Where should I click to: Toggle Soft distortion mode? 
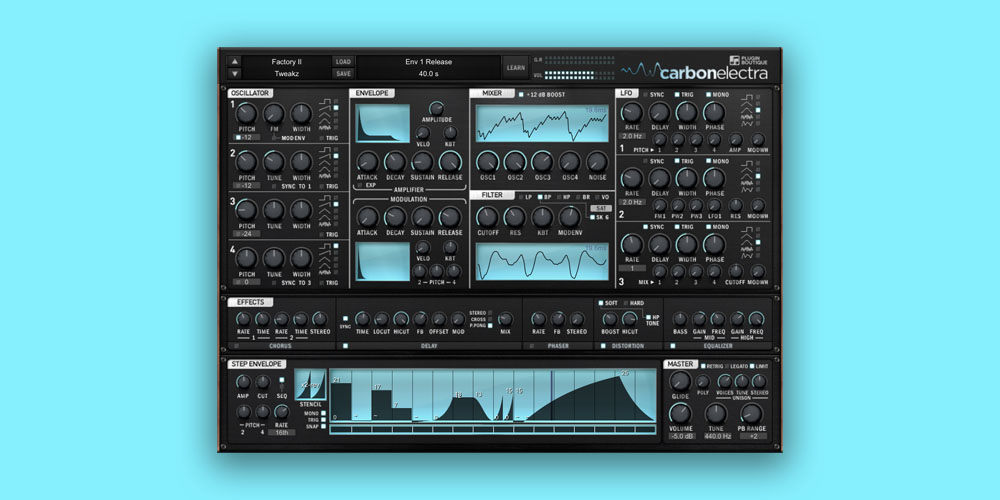click(600, 302)
